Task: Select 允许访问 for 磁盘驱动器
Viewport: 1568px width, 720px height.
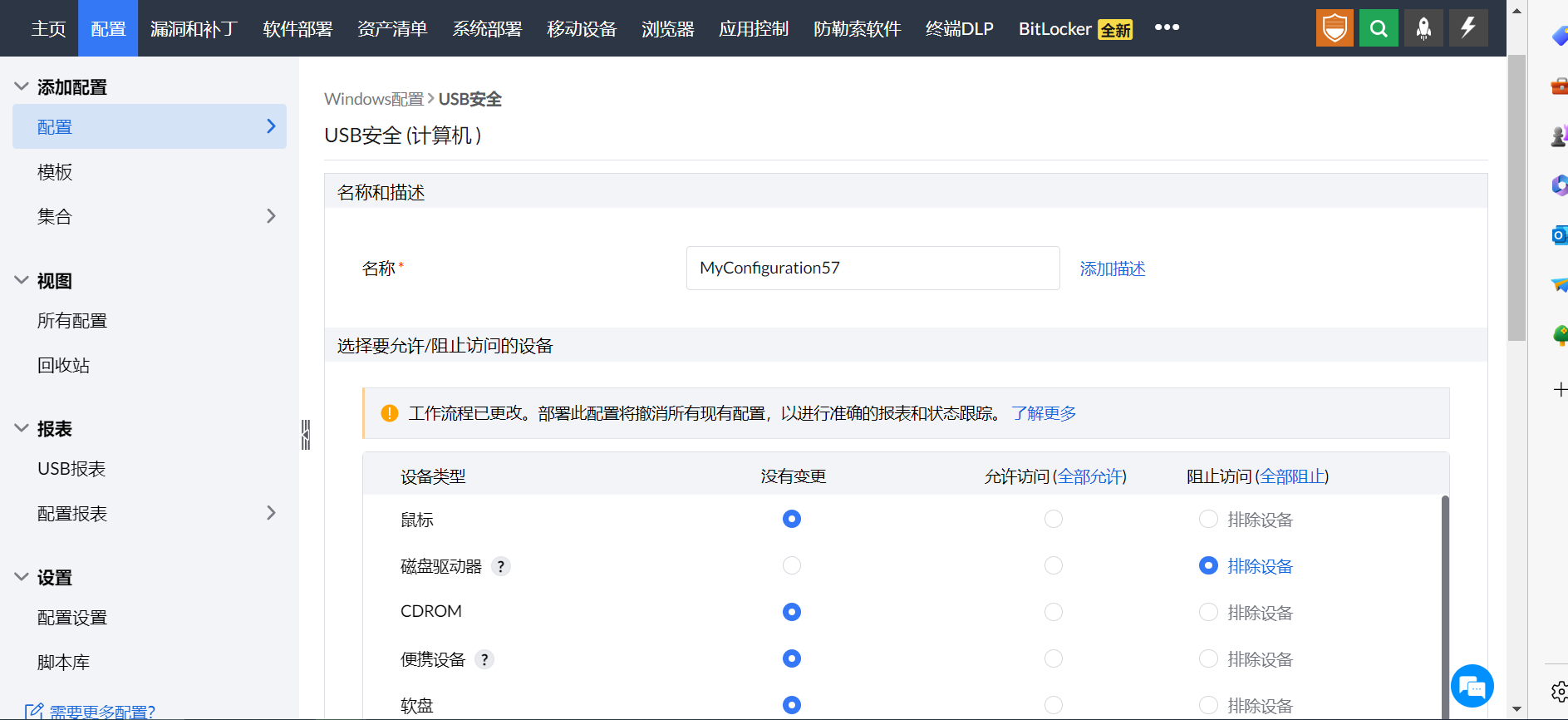Action: coord(1054,565)
